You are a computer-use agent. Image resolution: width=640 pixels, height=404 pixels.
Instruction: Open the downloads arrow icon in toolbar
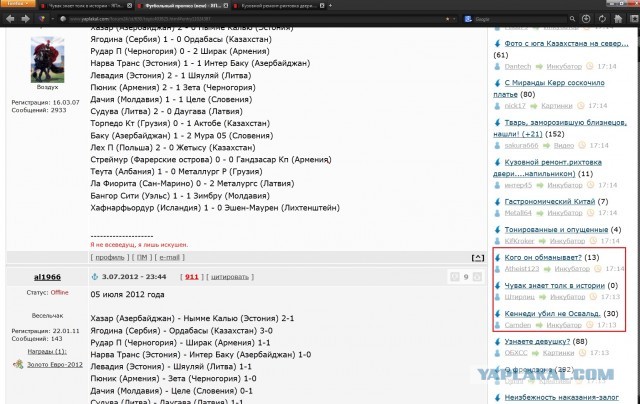coord(586,19)
